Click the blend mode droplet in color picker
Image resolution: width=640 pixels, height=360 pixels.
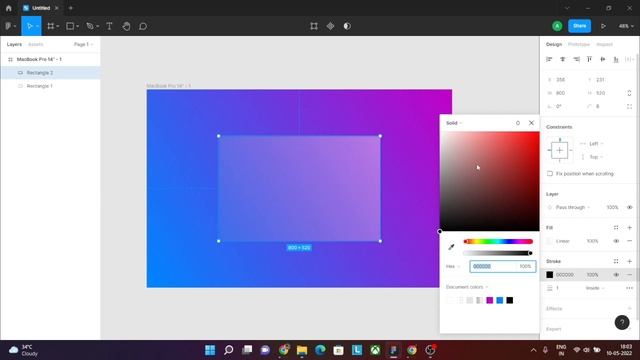(518, 123)
